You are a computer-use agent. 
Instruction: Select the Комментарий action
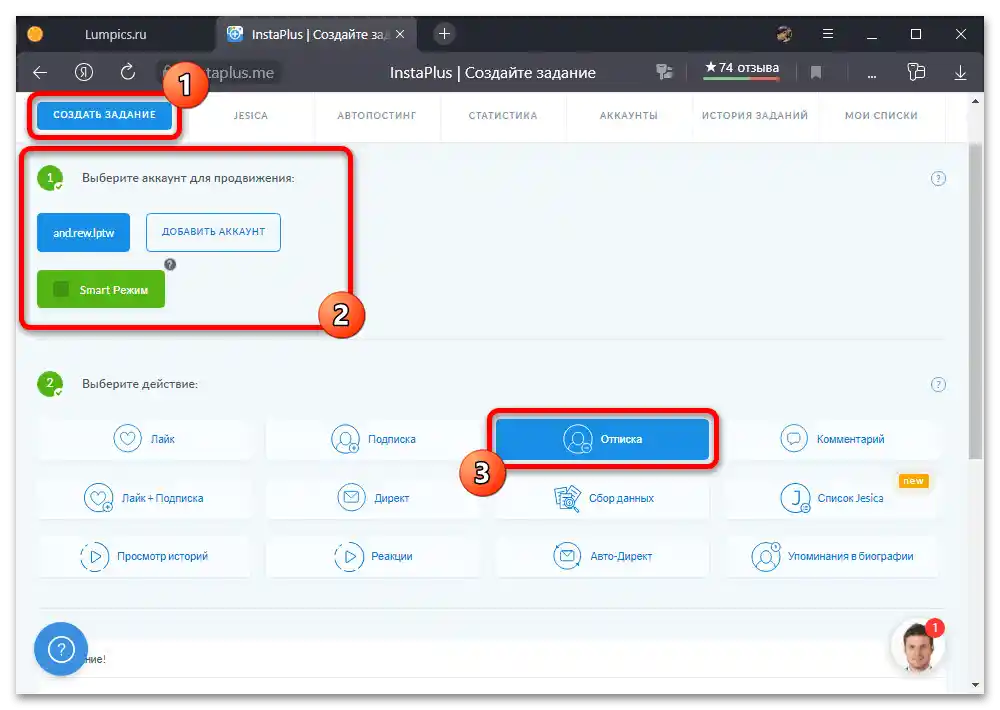(832, 439)
